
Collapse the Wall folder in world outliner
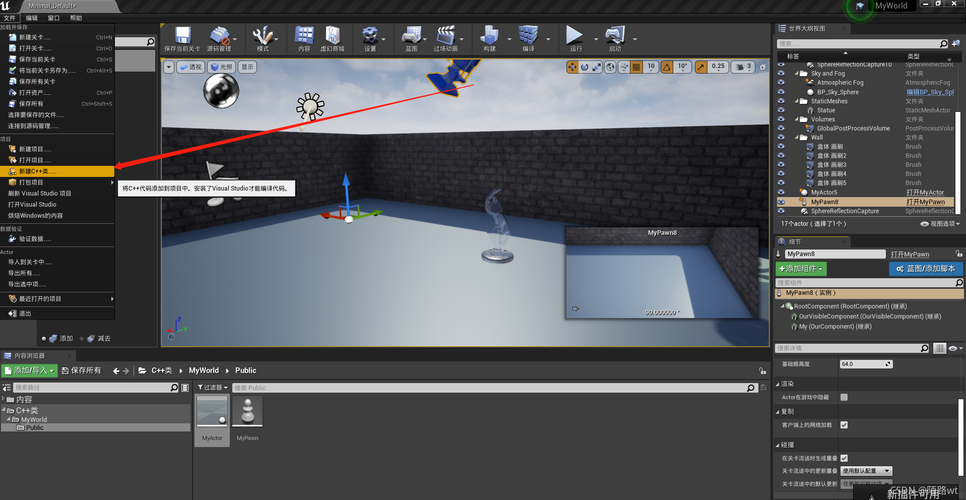coord(796,137)
